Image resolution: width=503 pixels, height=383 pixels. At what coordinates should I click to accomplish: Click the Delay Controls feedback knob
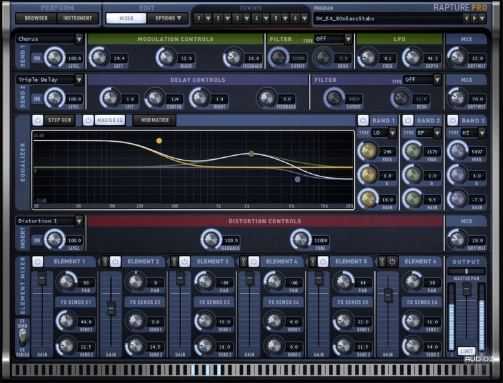click(x=266, y=99)
